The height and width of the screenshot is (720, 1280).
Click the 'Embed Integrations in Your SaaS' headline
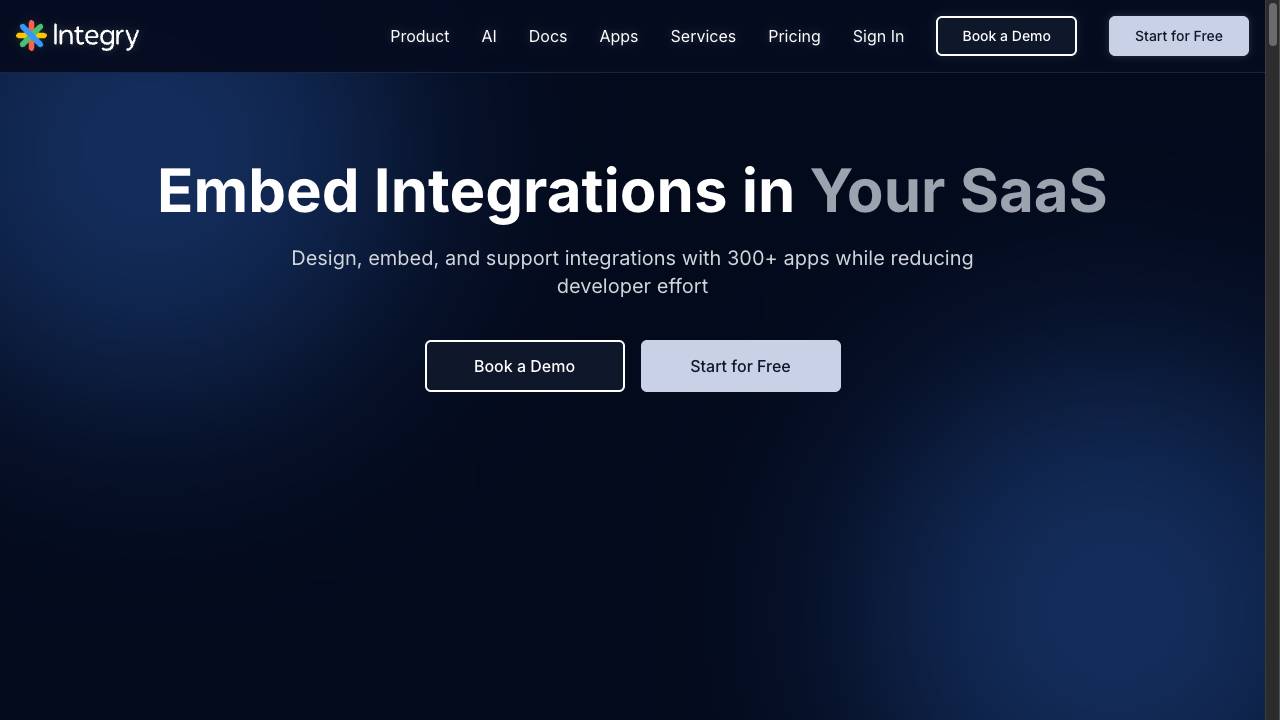pyautogui.click(x=632, y=190)
